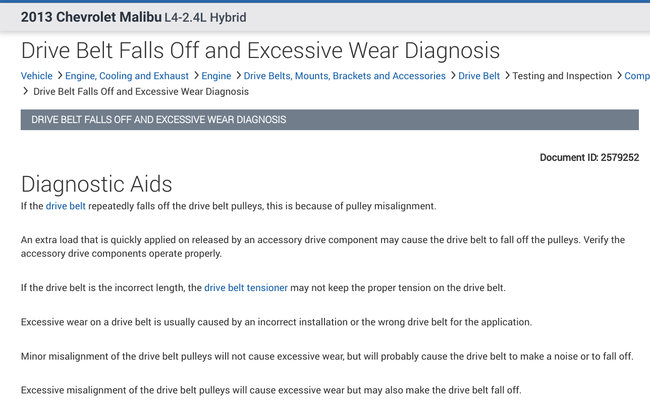Click the gray section header bar
This screenshot has height=402, width=650.
coord(329,120)
